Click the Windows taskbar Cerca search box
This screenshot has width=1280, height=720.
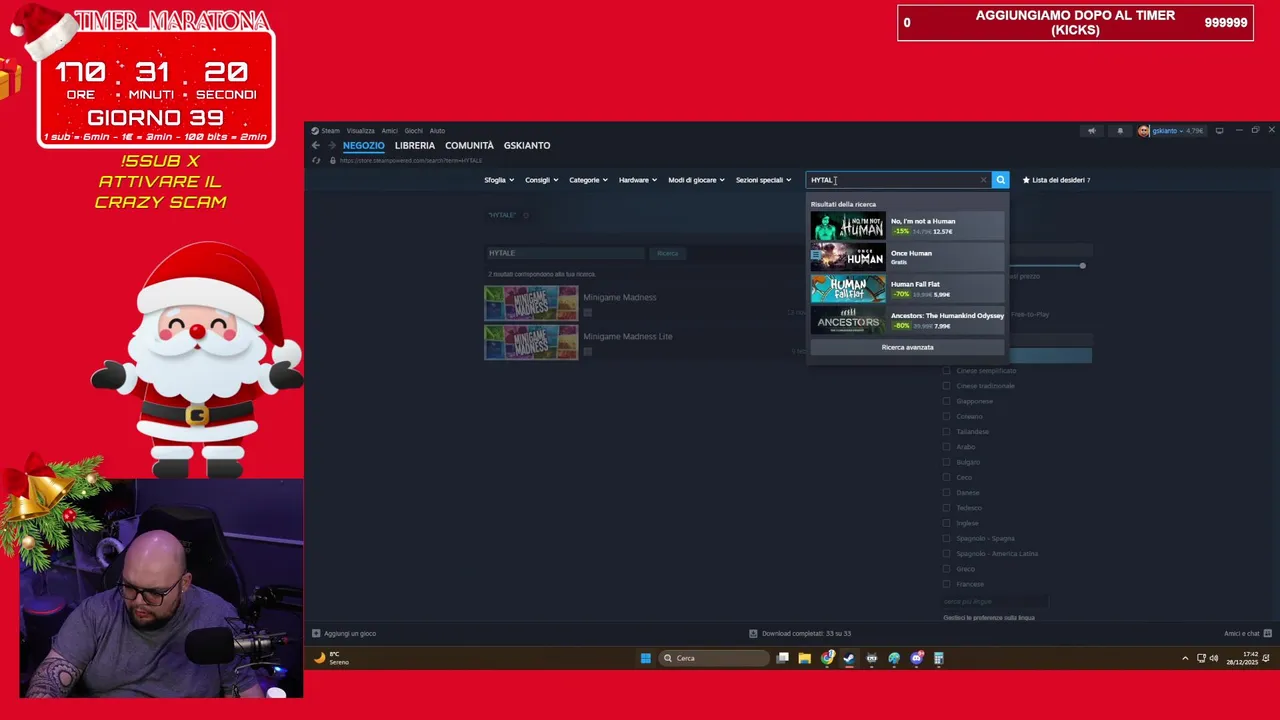click(x=715, y=658)
